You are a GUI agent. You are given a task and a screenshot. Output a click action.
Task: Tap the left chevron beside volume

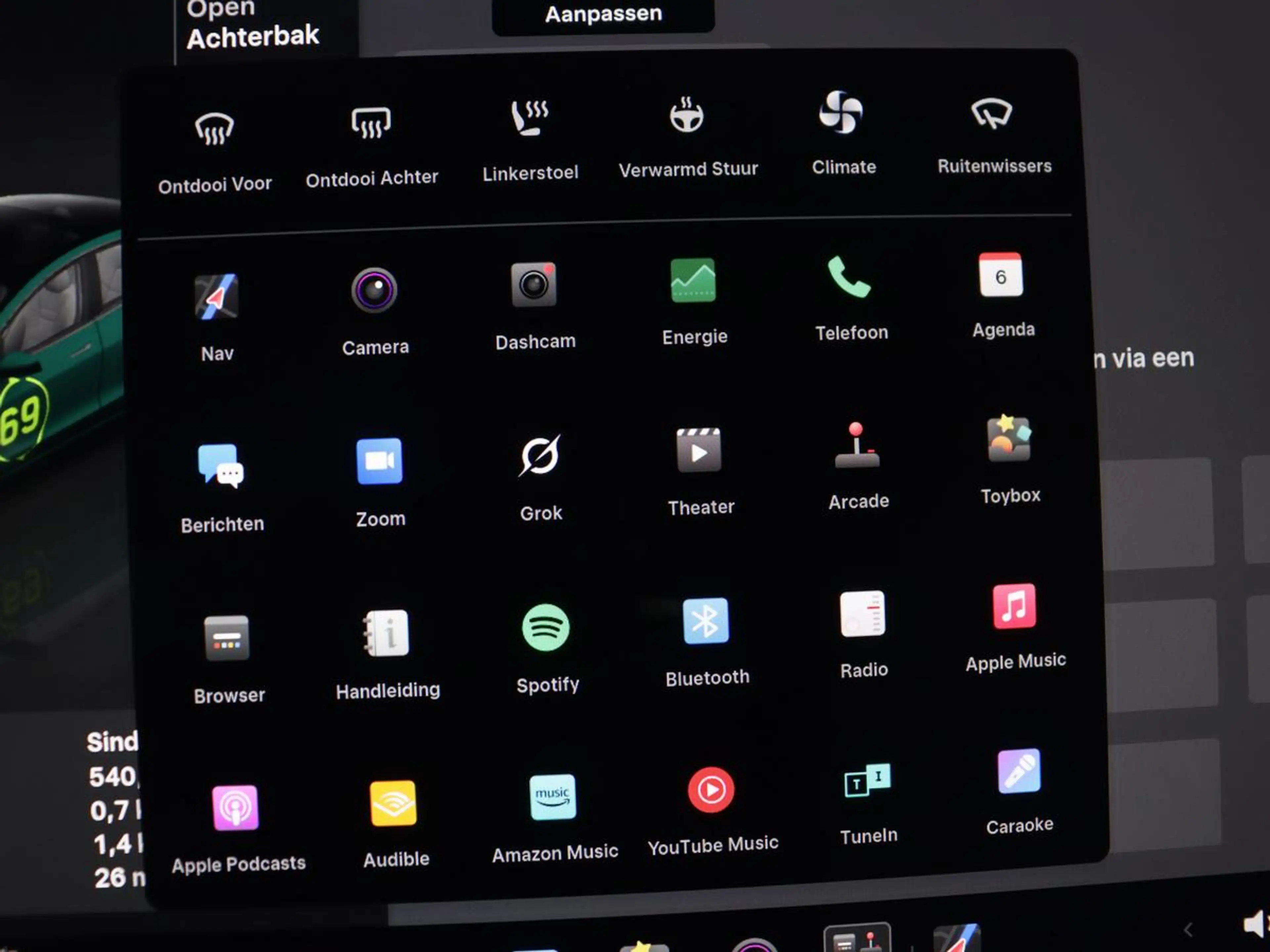click(x=1188, y=930)
